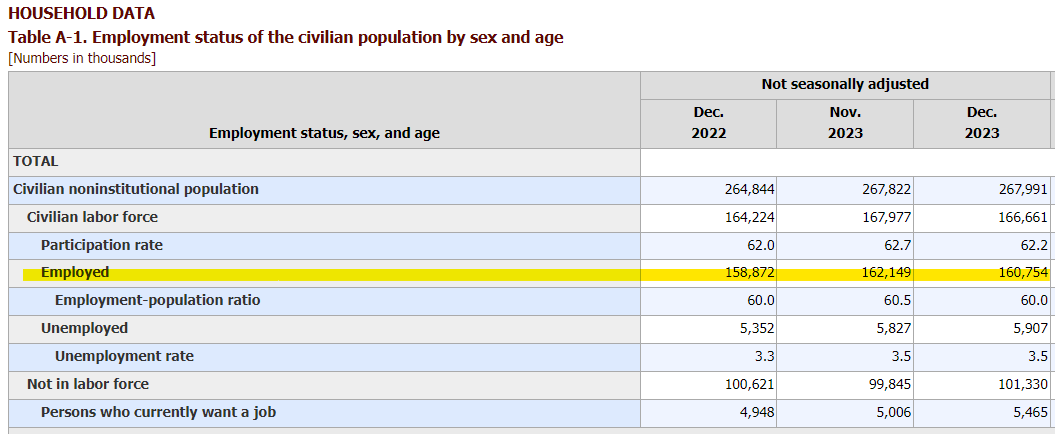Click the Dec. 2022 column header
The image size is (1055, 434).
708,123
